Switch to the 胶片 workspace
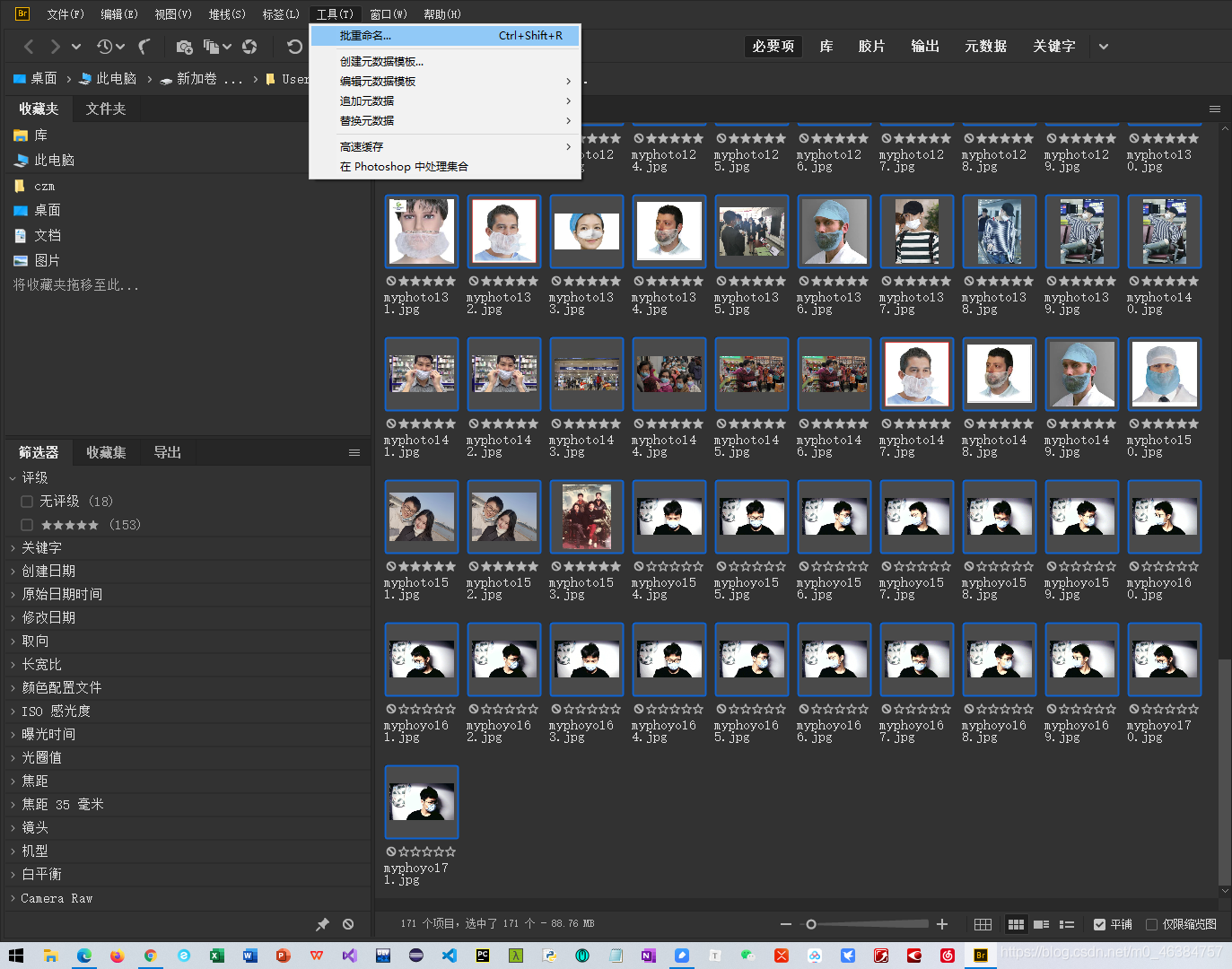Image resolution: width=1232 pixels, height=969 pixels. coord(871,47)
